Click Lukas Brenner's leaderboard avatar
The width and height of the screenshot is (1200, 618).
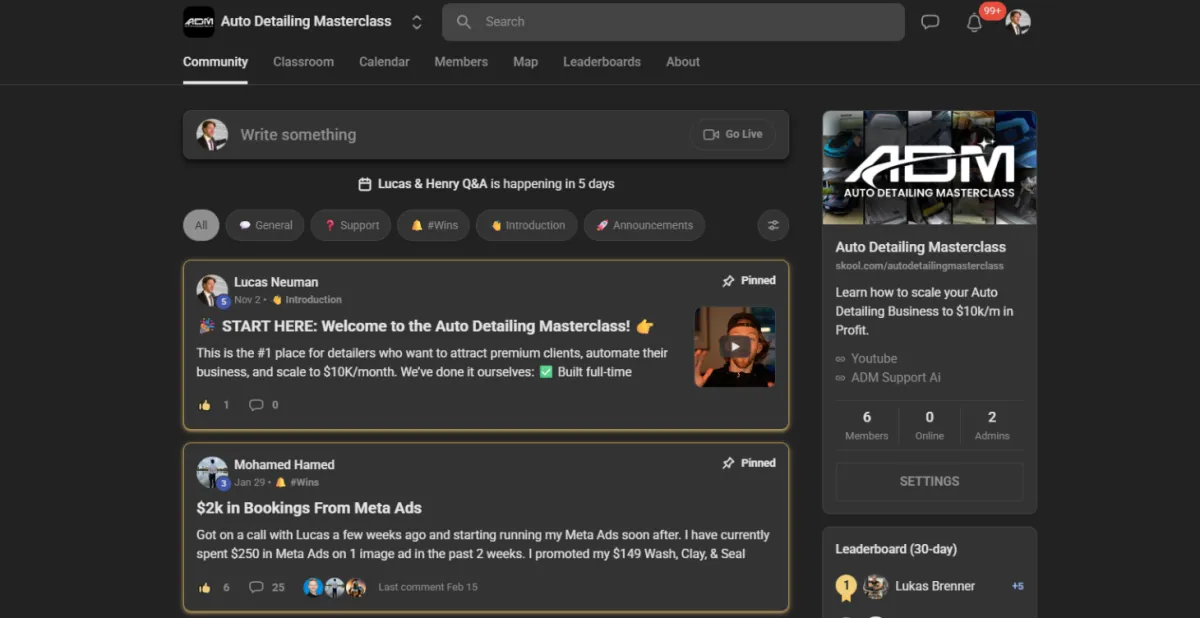(875, 586)
